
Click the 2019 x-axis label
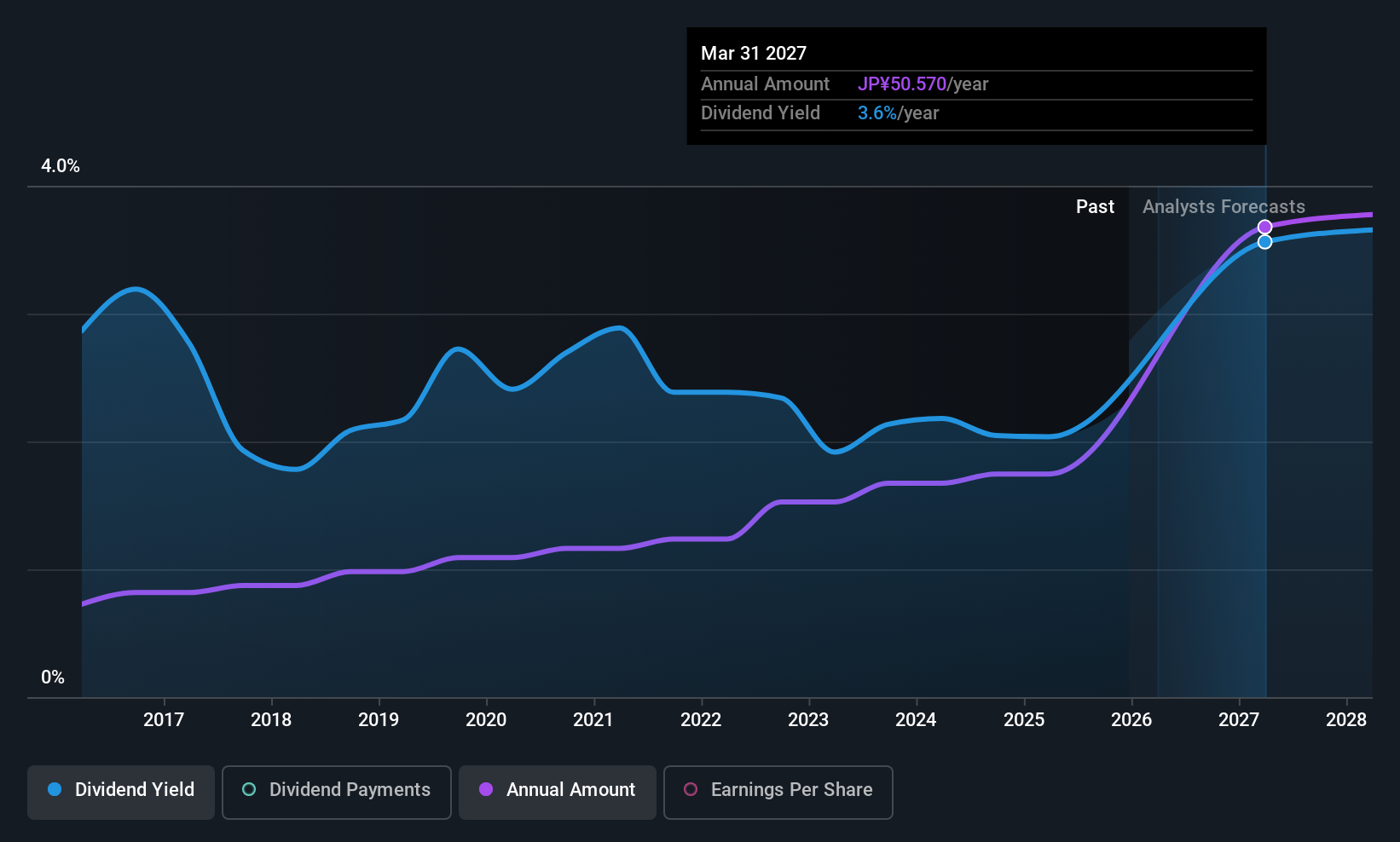pos(379,719)
